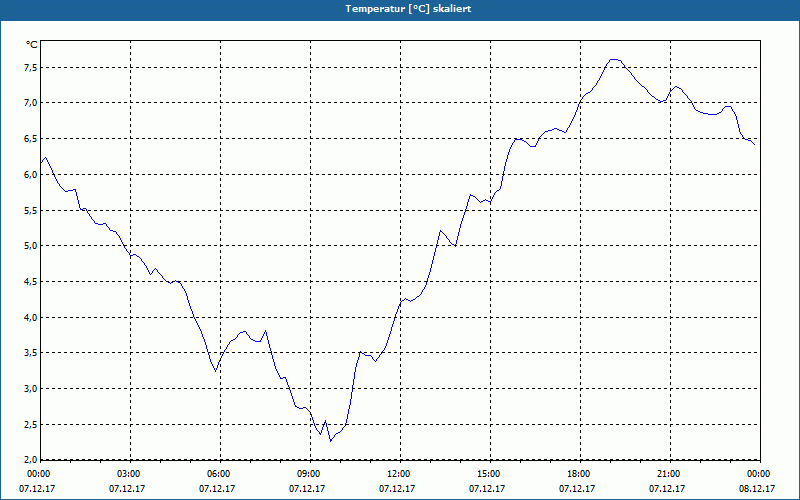Click the 07.12.17 date under 18:00
The width and height of the screenshot is (800, 500).
point(577,489)
